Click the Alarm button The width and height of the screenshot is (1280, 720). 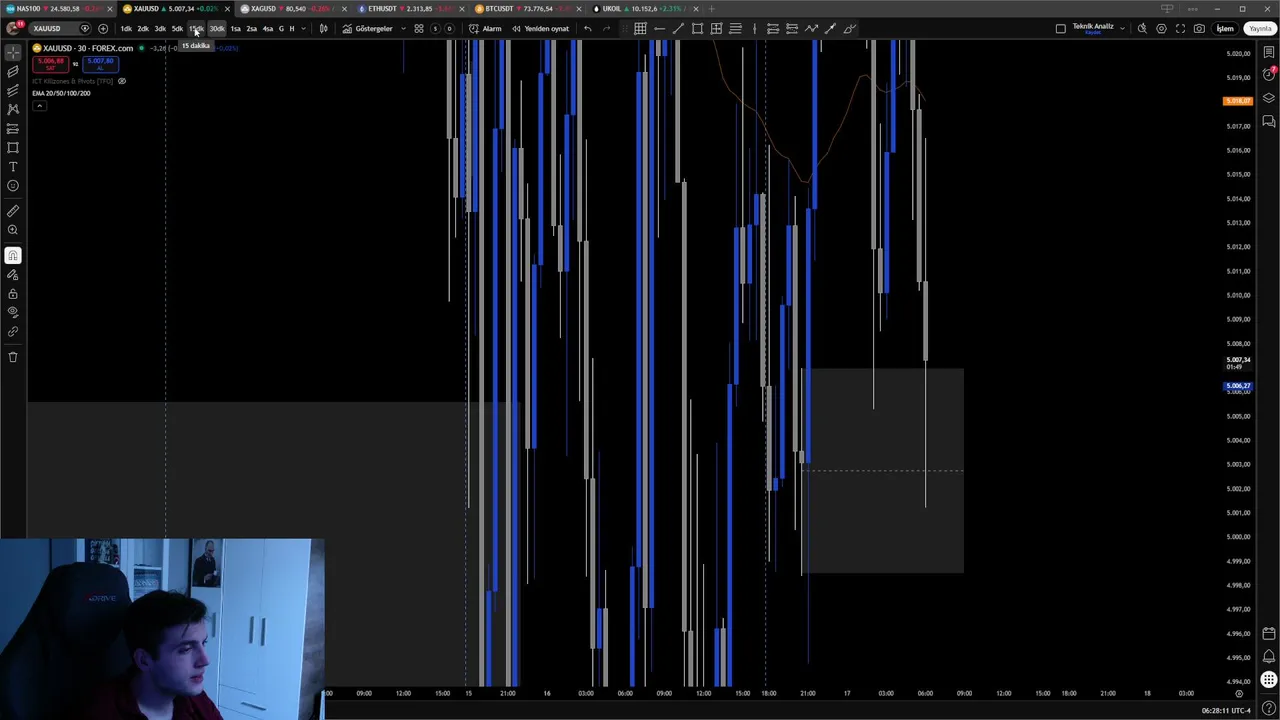486,29
